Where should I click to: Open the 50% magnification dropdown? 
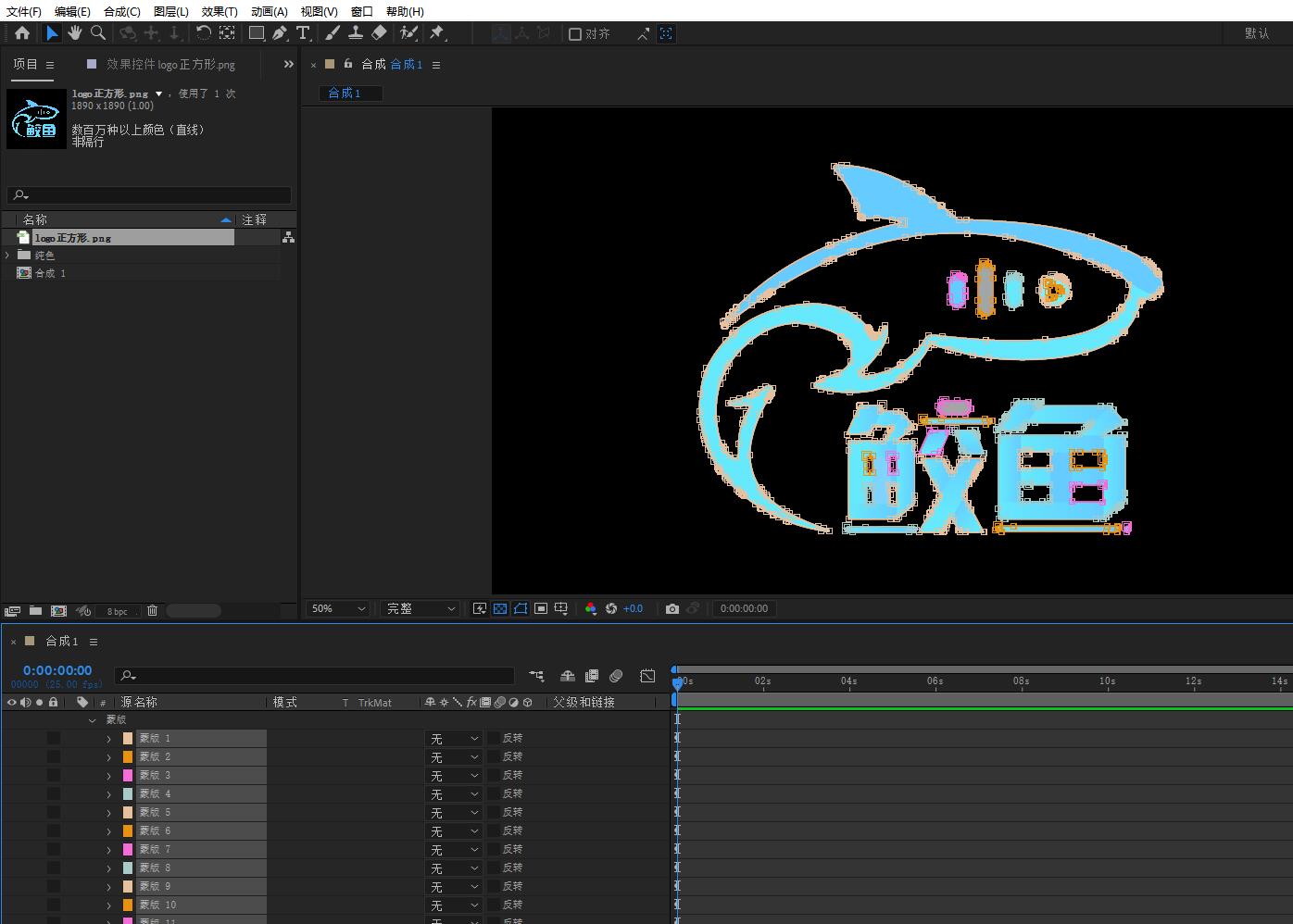(x=338, y=608)
